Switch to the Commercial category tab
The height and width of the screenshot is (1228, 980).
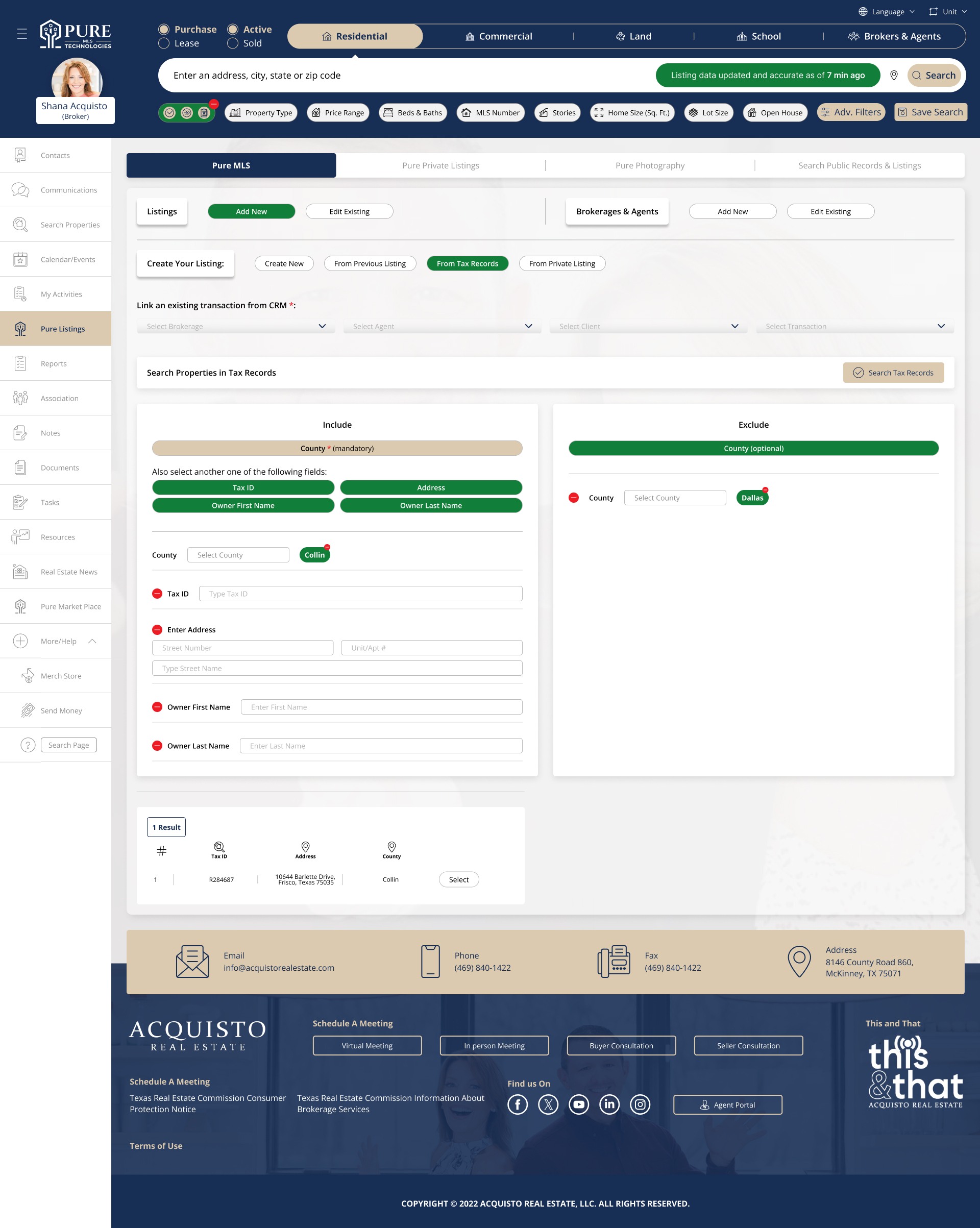[x=499, y=36]
